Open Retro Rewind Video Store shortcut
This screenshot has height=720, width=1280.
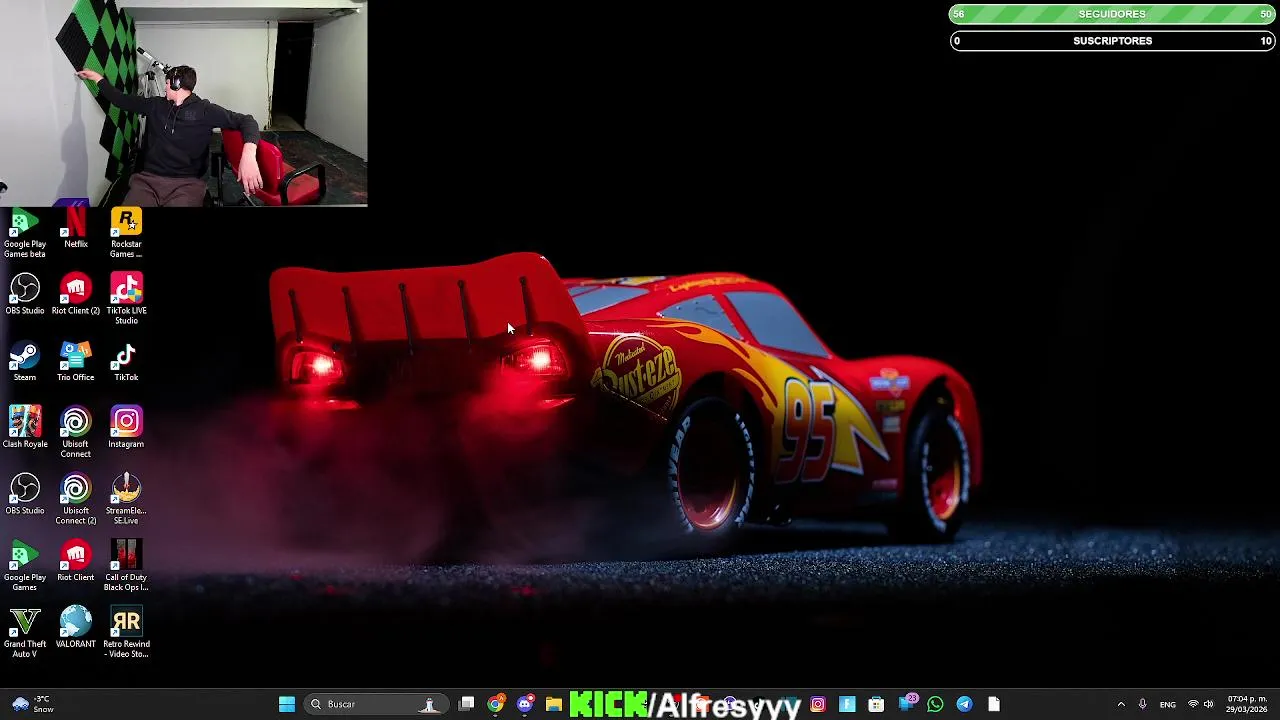[x=126, y=633]
